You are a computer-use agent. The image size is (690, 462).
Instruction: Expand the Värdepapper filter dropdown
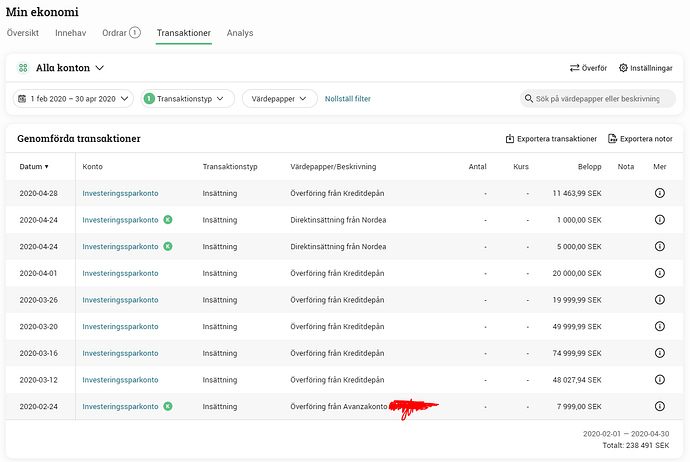point(279,99)
